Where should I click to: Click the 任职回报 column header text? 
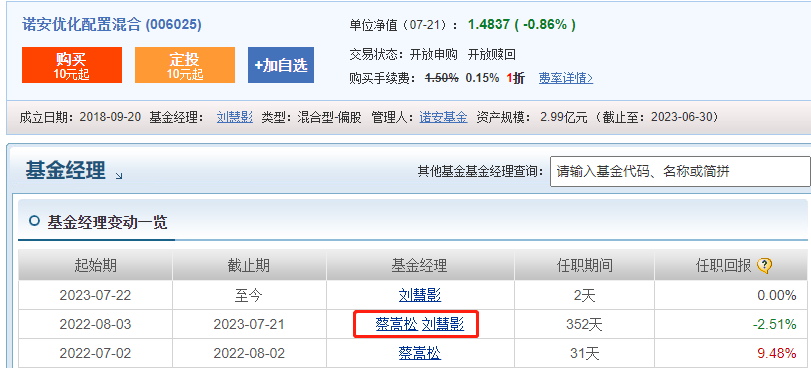pos(724,266)
